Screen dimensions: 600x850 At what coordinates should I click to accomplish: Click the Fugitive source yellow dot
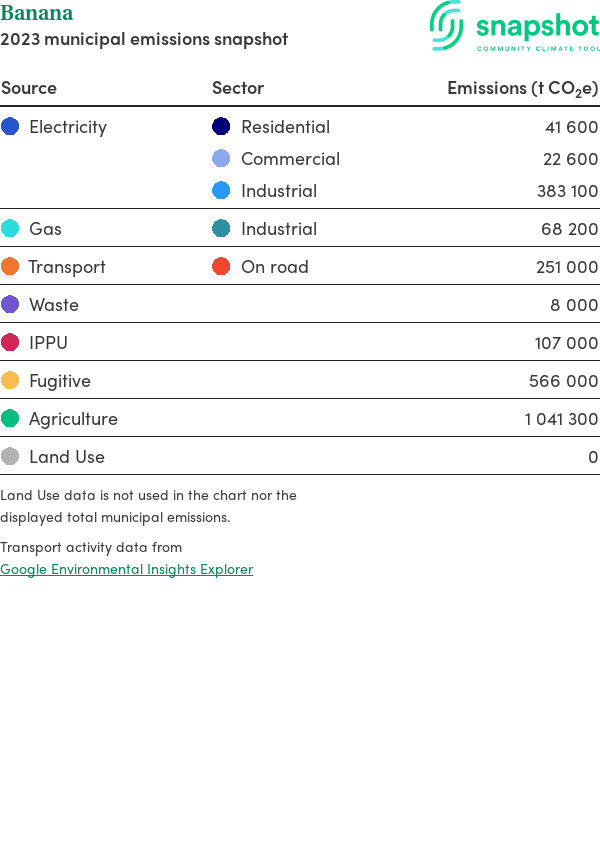pyautogui.click(x=10, y=381)
